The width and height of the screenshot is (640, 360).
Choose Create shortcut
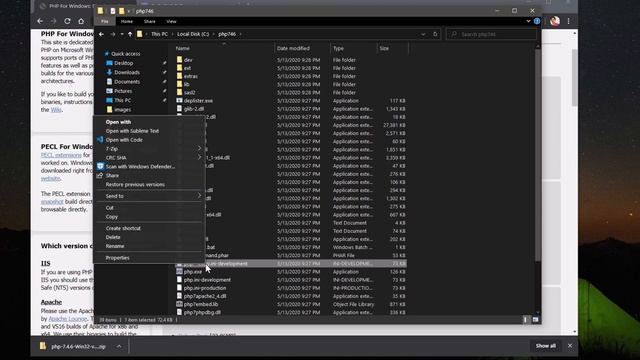coord(123,229)
